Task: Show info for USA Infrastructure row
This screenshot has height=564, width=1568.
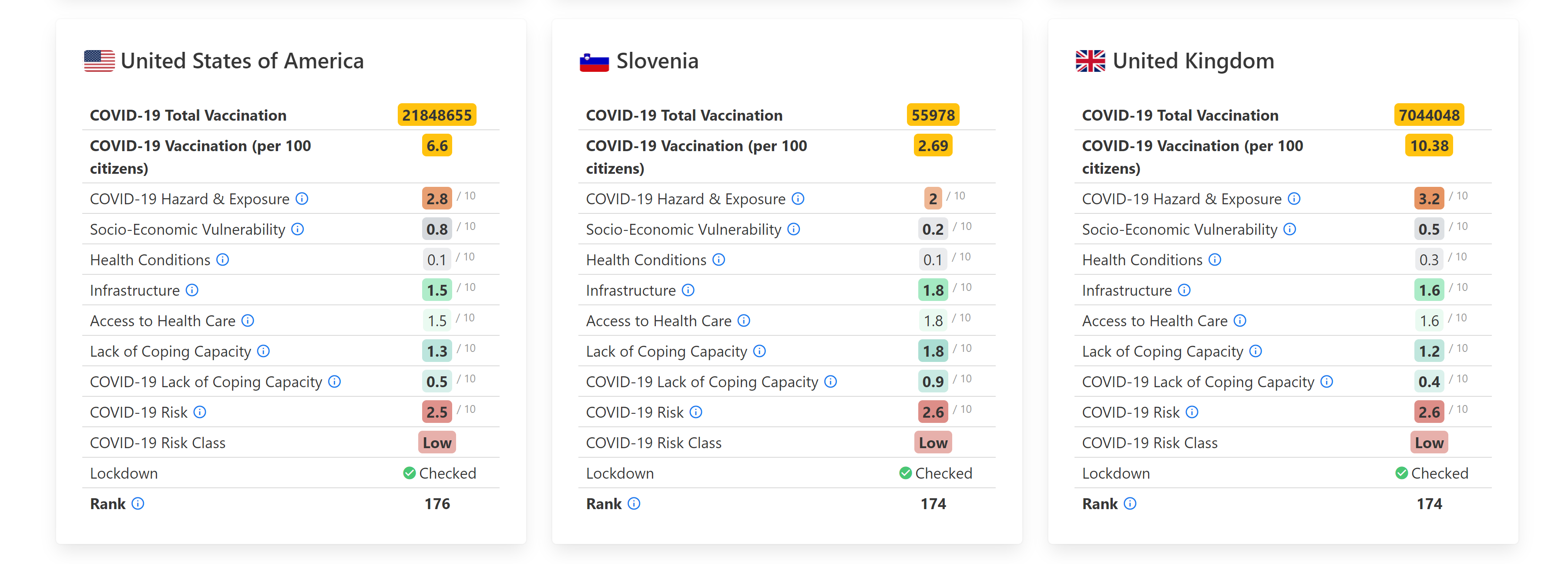Action: 192,290
